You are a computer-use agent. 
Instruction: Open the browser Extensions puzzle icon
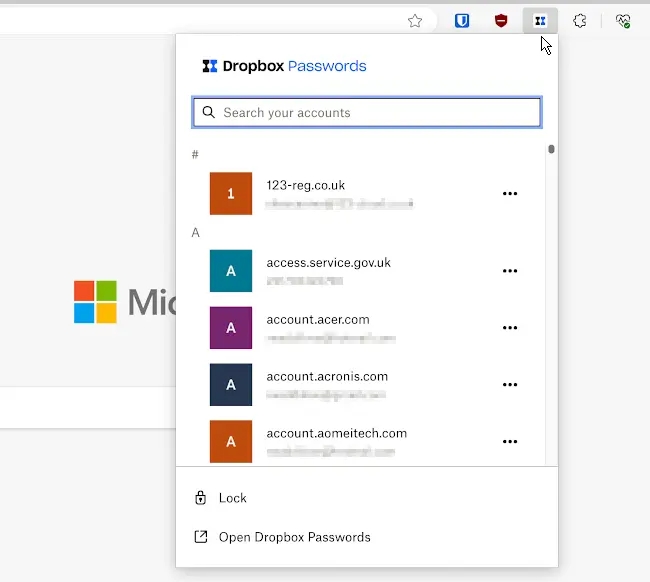pyautogui.click(x=580, y=21)
